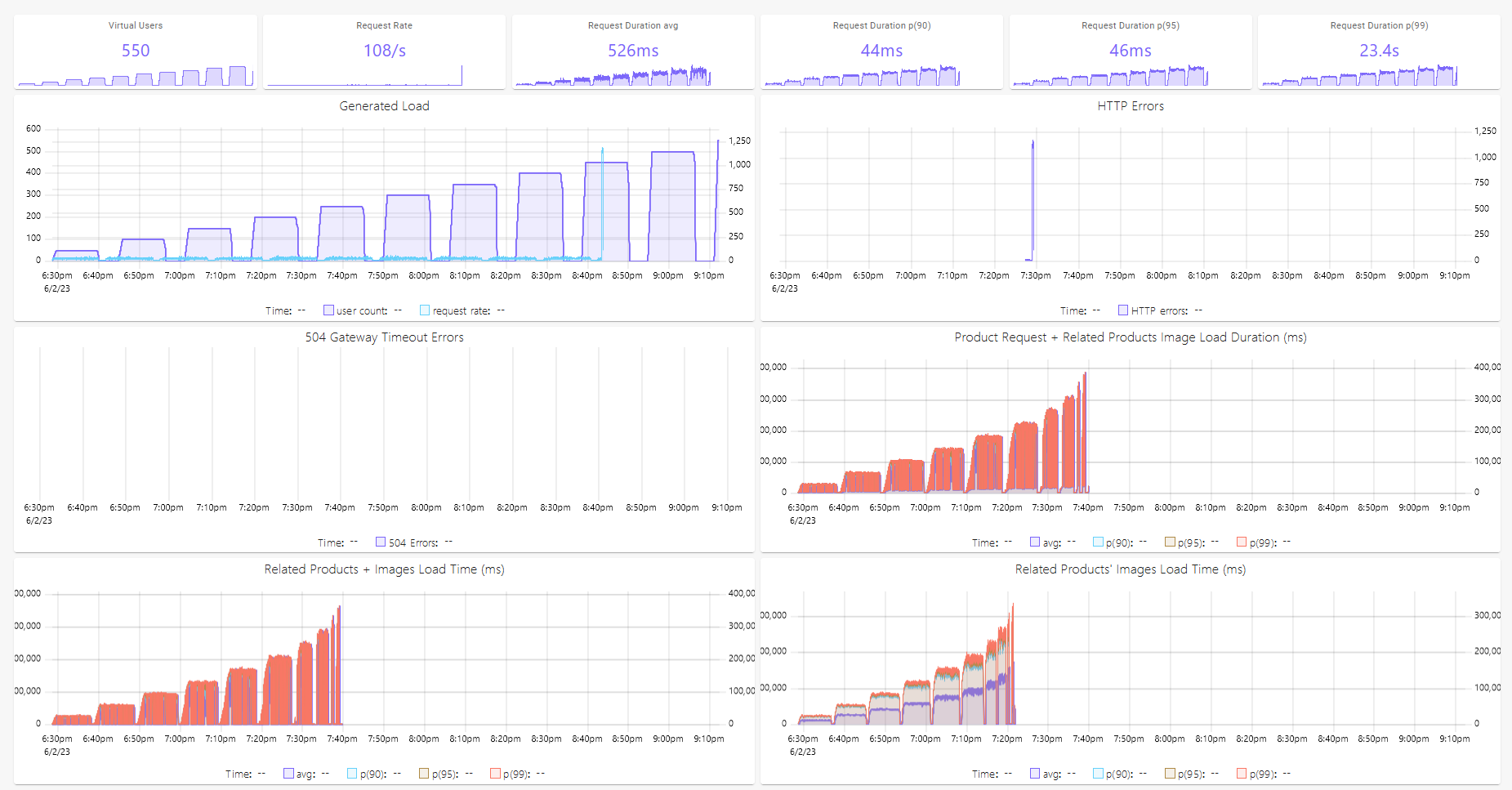
Task: Click the HTTP error spike near 7:30pm
Action: [x=1032, y=196]
